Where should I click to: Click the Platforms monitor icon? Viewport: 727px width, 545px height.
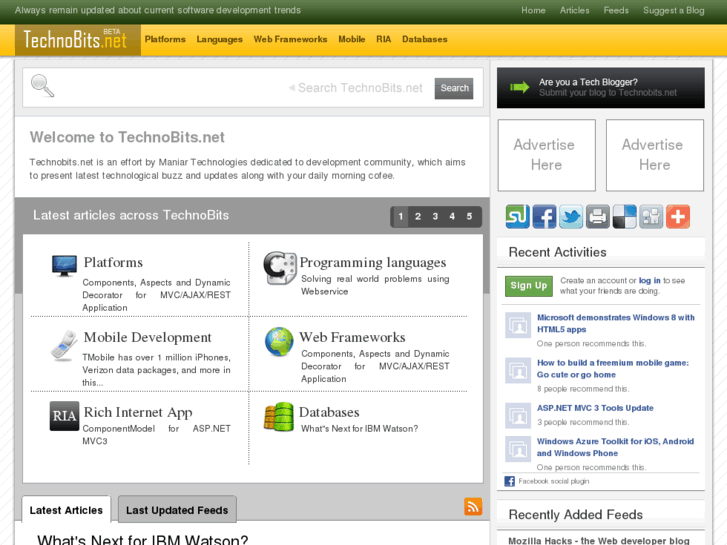[64, 266]
